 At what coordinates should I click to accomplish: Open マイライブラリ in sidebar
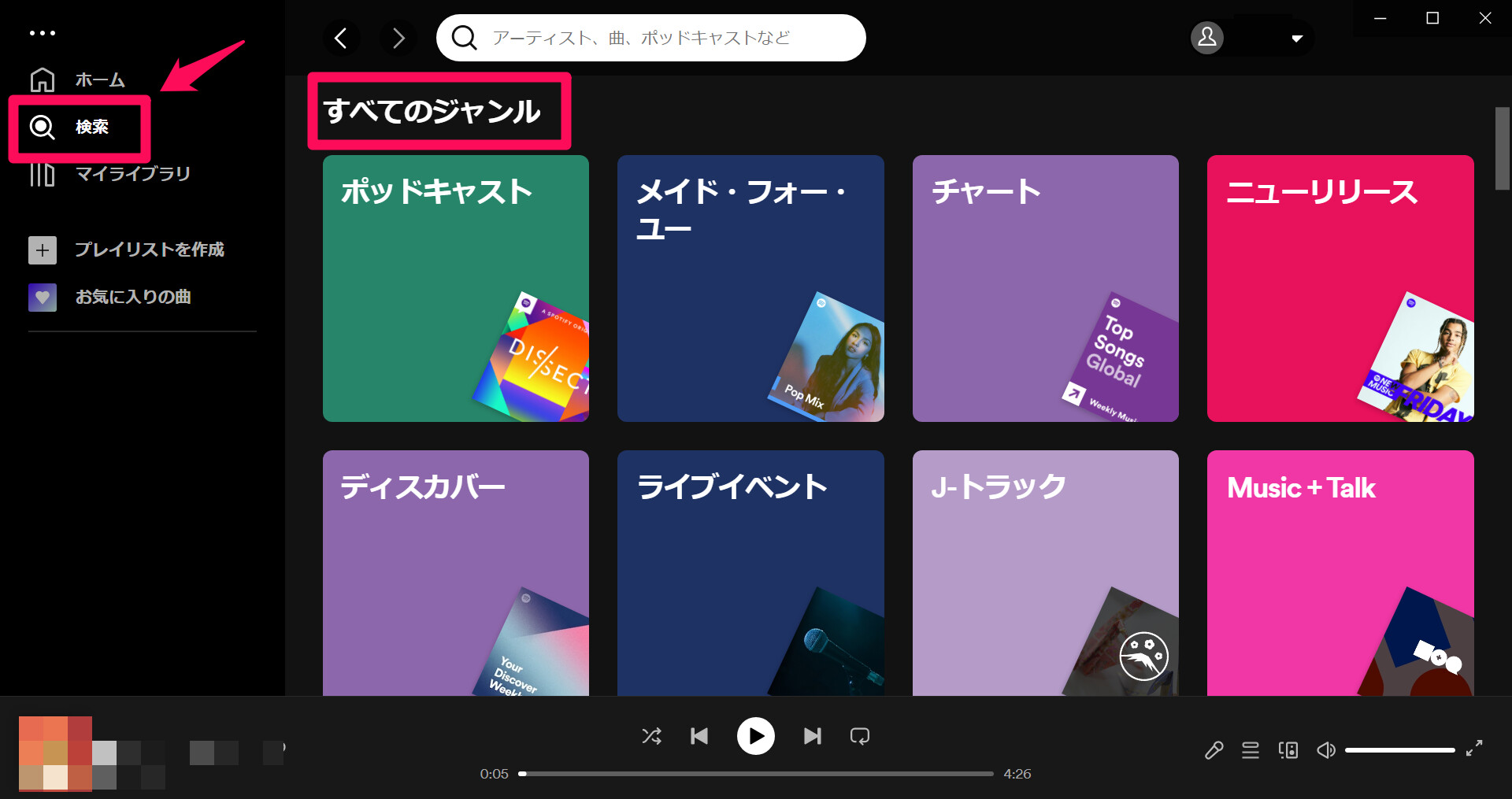pos(133,174)
